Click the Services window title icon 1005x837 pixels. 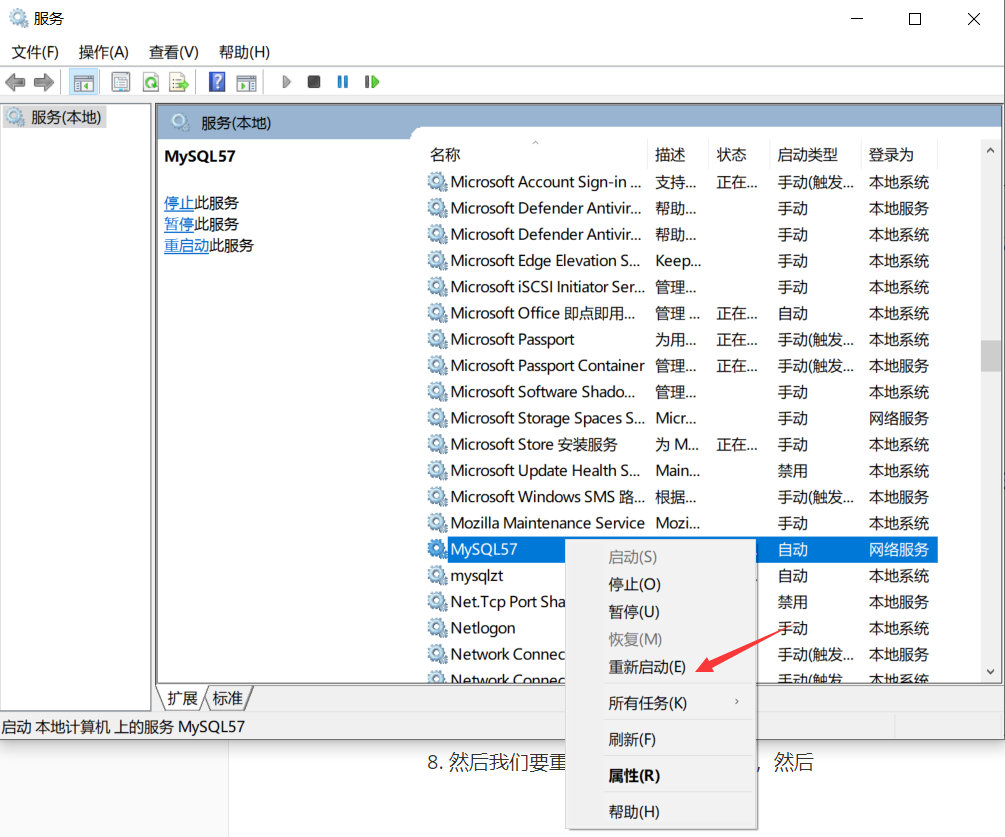pyautogui.click(x=19, y=18)
